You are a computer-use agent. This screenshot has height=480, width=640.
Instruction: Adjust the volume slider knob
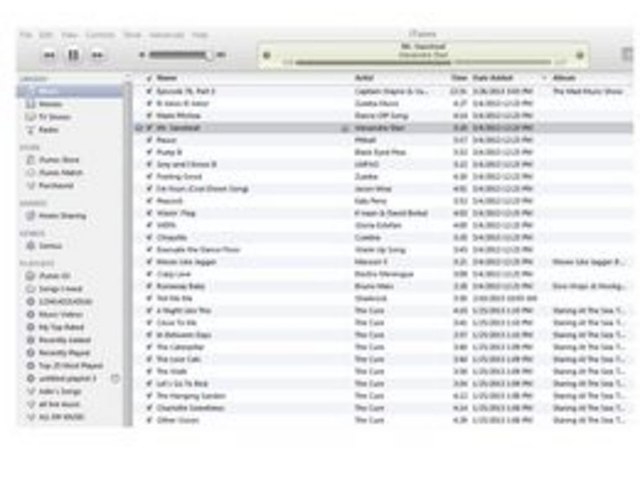coord(209,55)
